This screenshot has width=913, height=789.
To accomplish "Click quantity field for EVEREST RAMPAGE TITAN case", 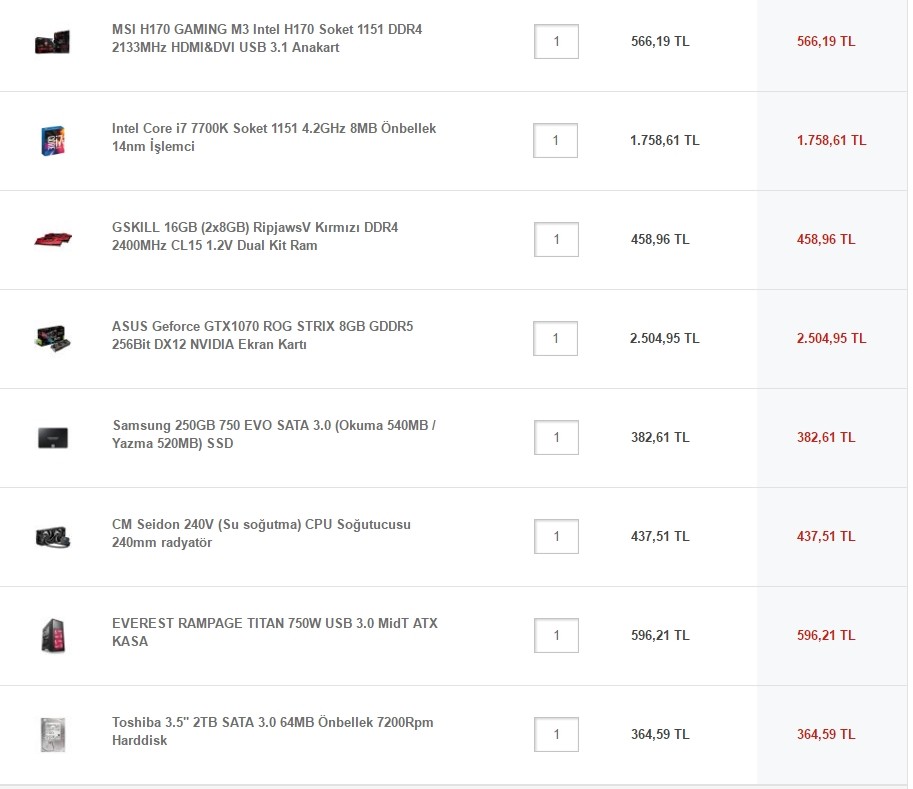I will pos(556,635).
